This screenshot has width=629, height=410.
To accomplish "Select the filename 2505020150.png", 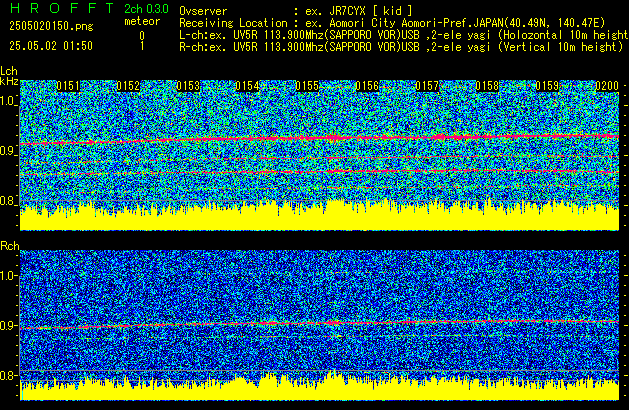I will (x=51, y=26).
